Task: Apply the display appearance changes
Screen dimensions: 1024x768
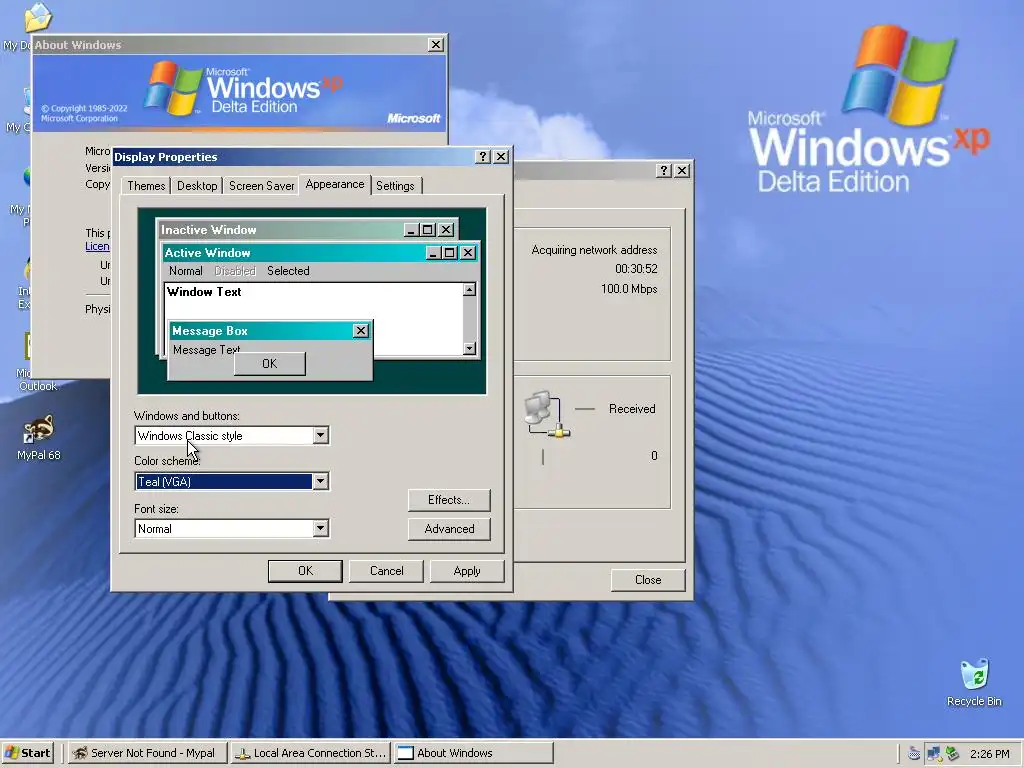Action: 467,571
